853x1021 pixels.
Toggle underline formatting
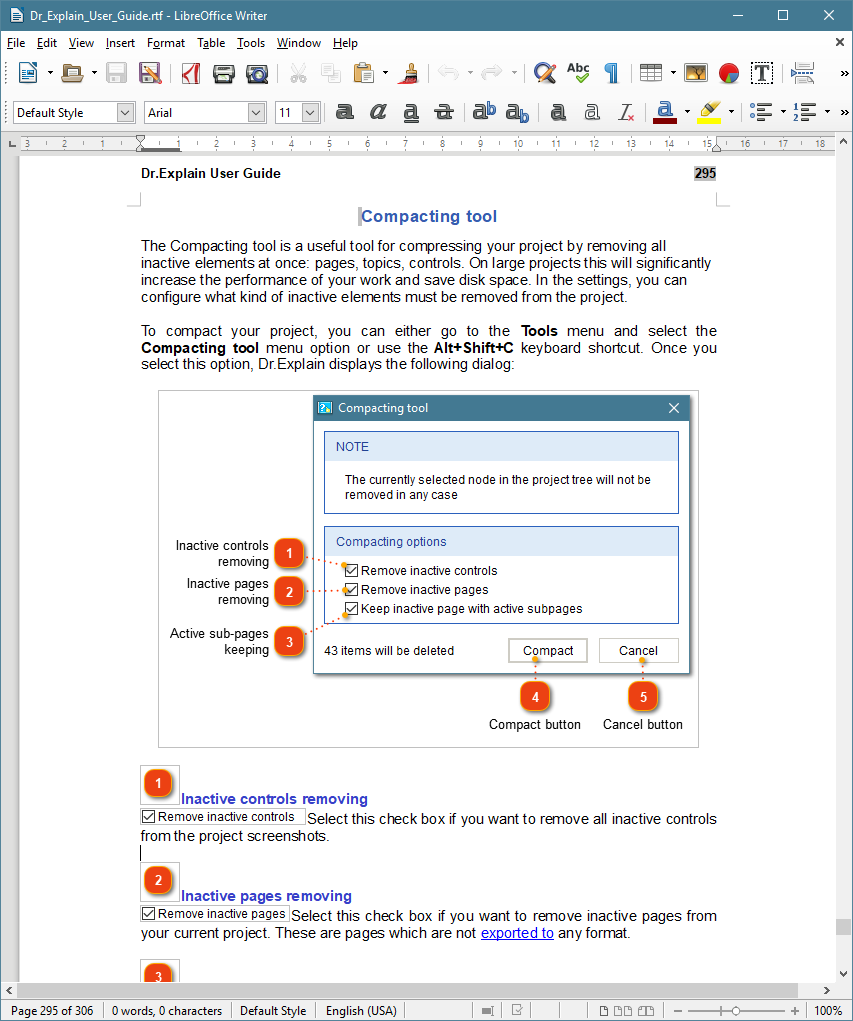tap(411, 112)
